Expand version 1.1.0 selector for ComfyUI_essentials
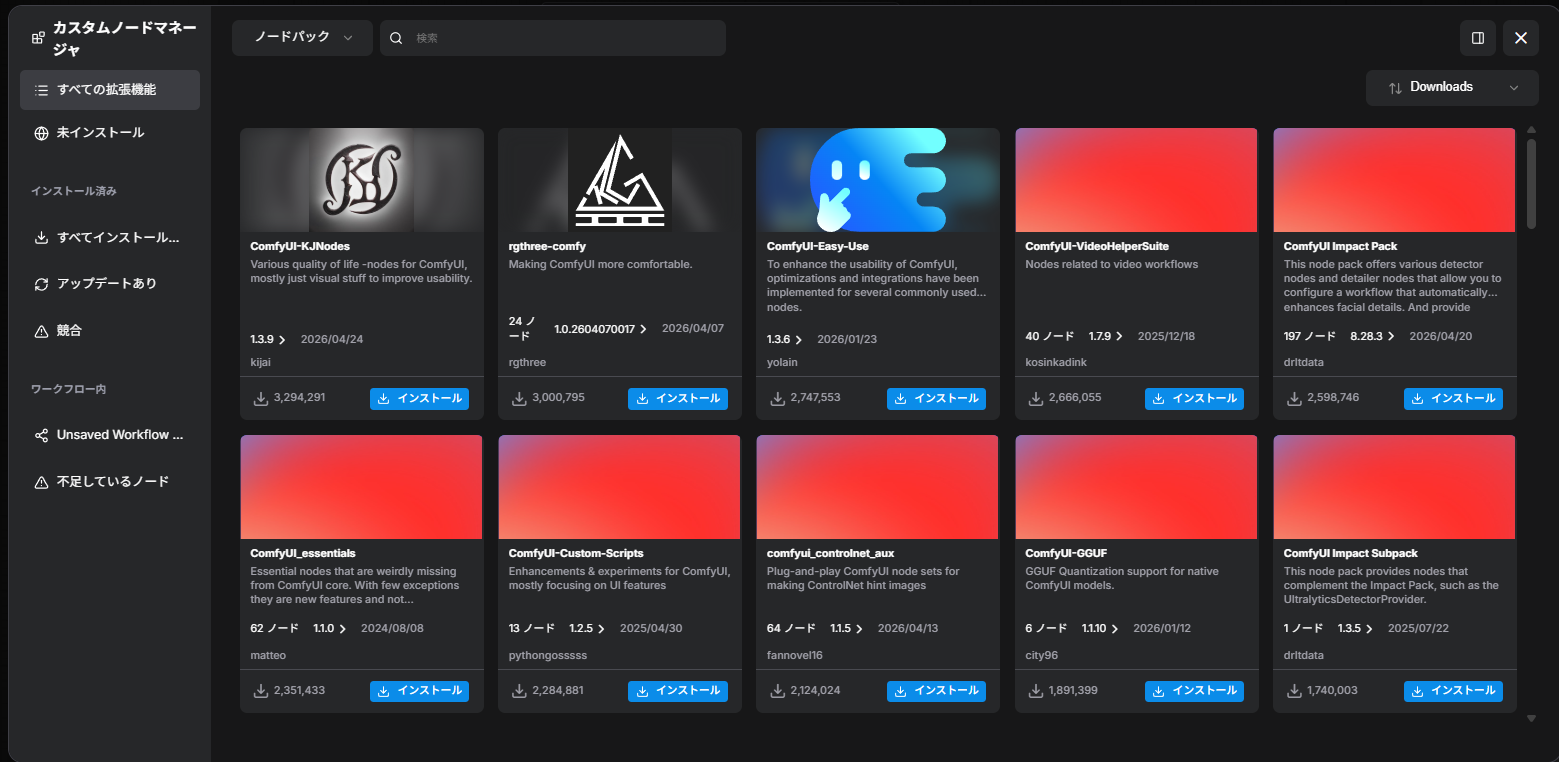 click(330, 630)
